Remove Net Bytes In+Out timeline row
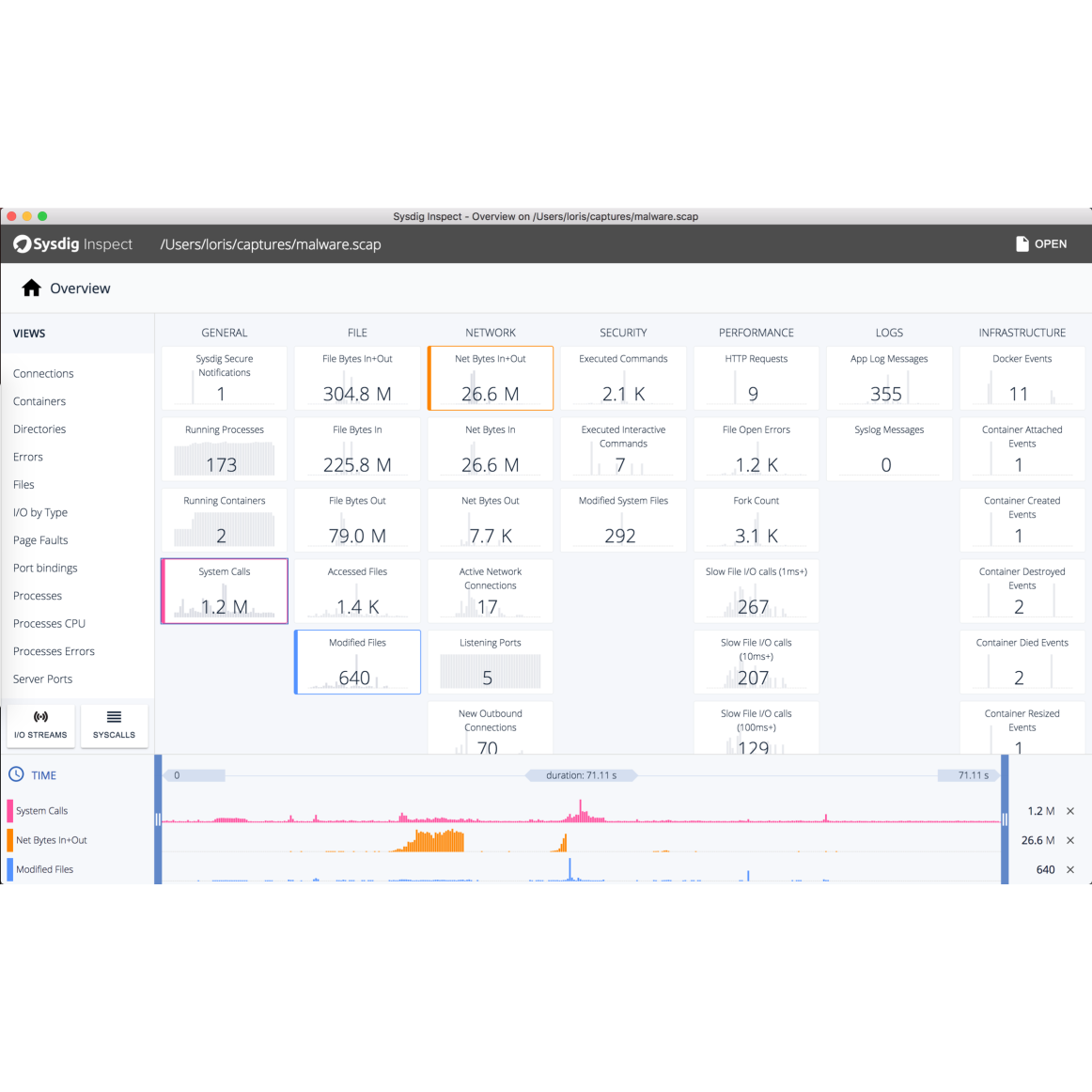This screenshot has width=1092, height=1092. 1069,840
